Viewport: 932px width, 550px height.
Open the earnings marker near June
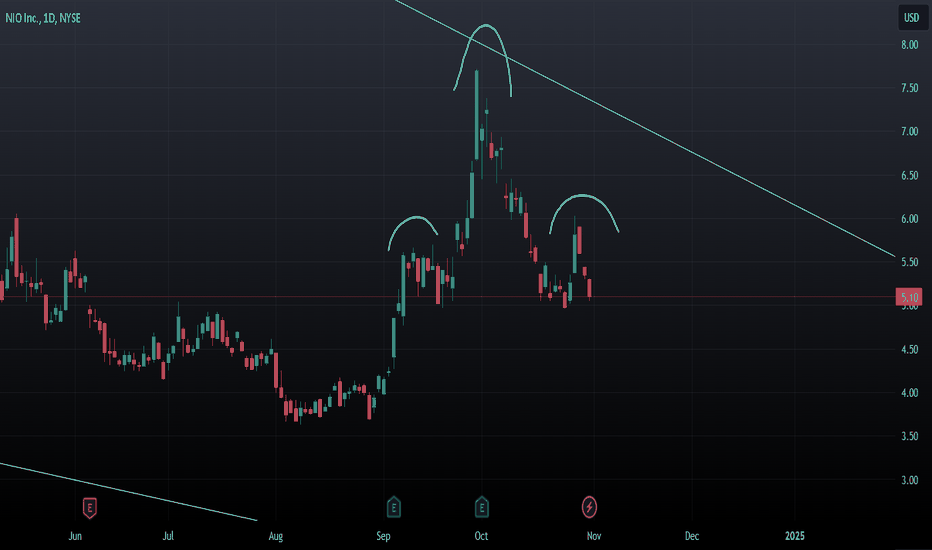point(89,508)
